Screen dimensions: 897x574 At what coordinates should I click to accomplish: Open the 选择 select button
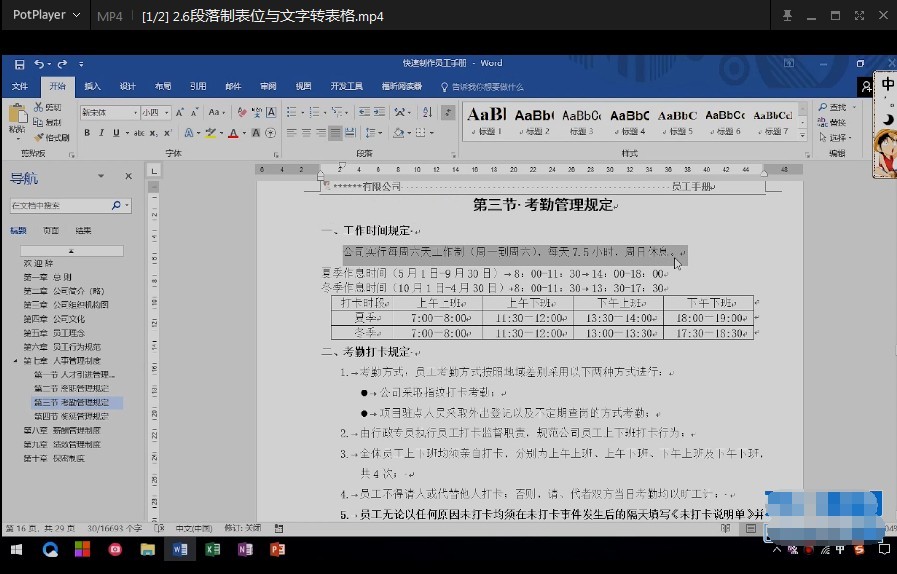(x=835, y=137)
